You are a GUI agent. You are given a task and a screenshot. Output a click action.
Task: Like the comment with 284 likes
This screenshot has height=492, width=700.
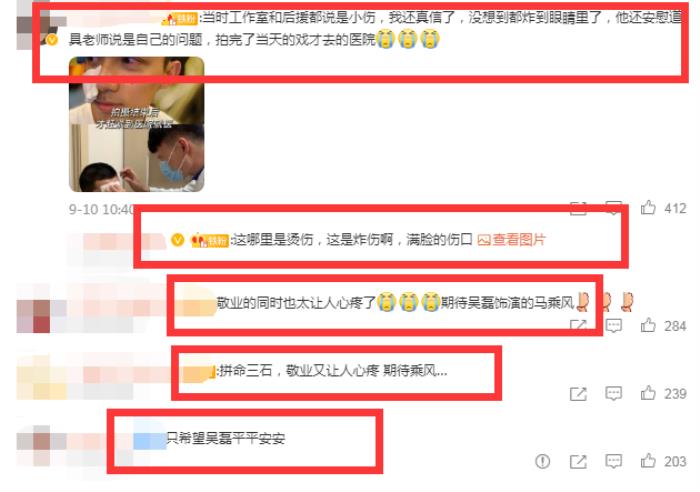pos(648,325)
